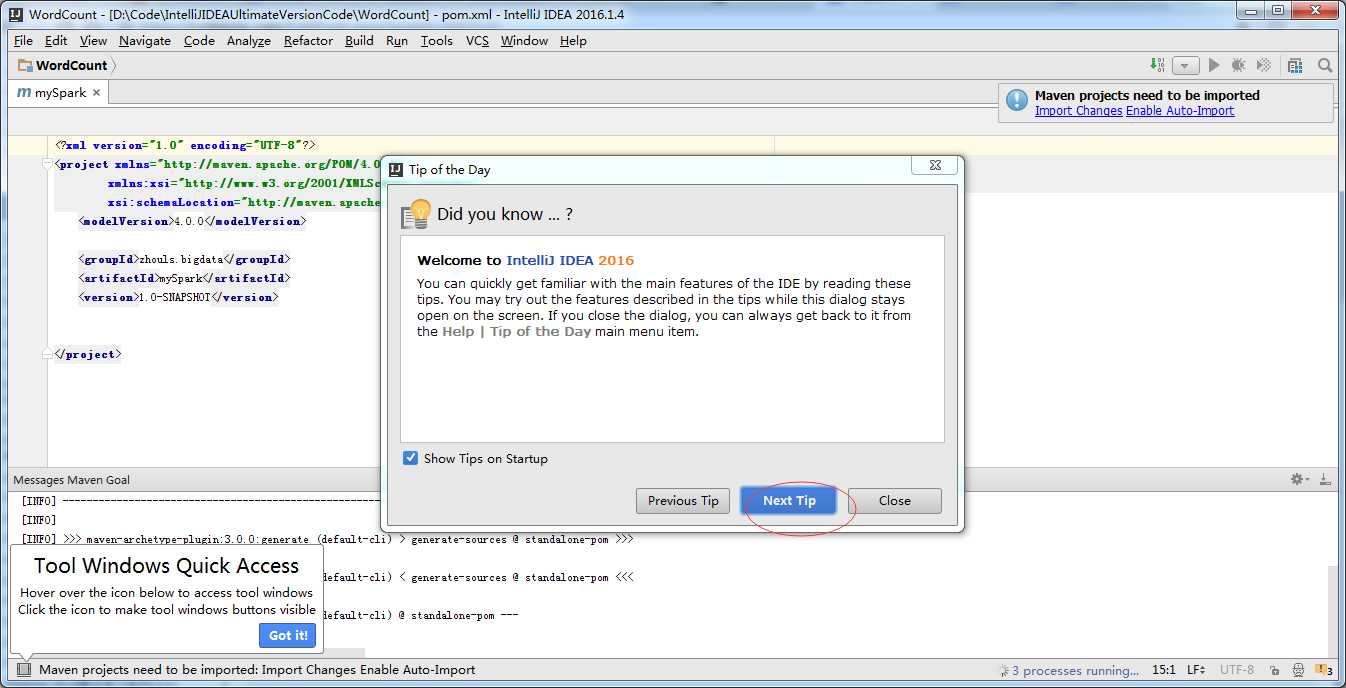1346x688 pixels.
Task: Collapse the project XML tag fold marker
Action: (x=47, y=165)
